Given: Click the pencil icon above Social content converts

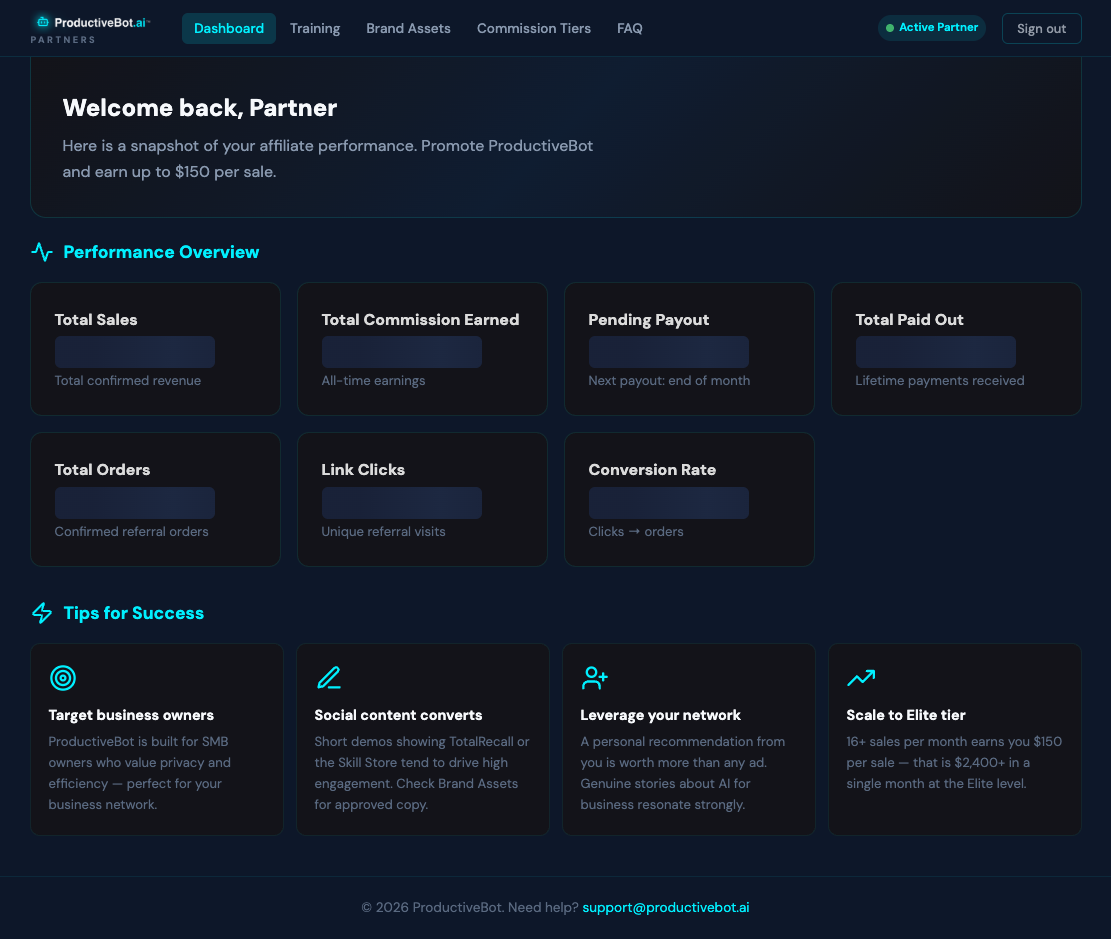Looking at the screenshot, I should 329,678.
